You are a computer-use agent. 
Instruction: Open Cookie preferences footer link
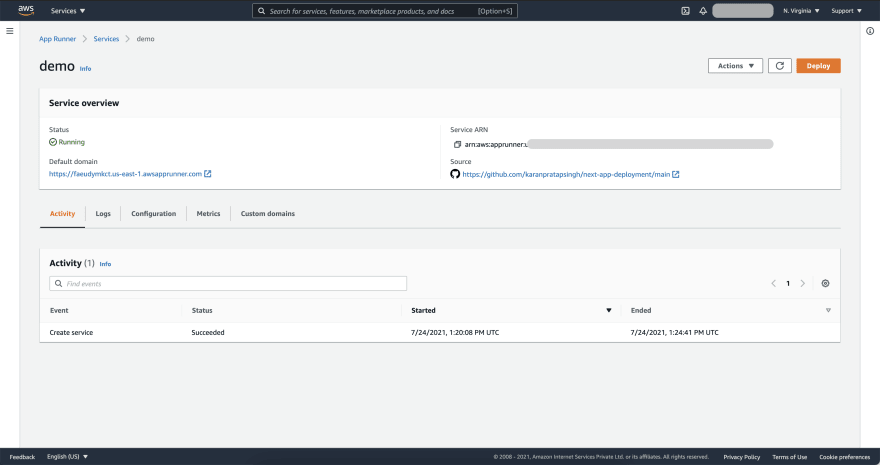coord(844,457)
